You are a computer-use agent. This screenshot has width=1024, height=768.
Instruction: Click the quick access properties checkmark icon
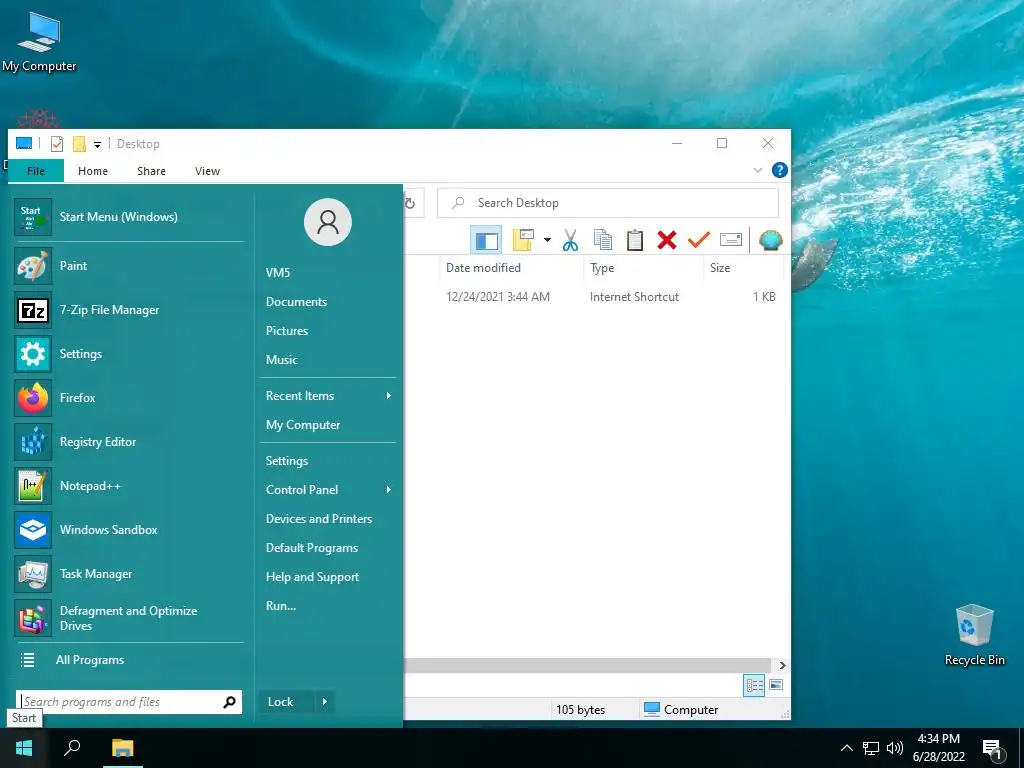tap(57, 144)
